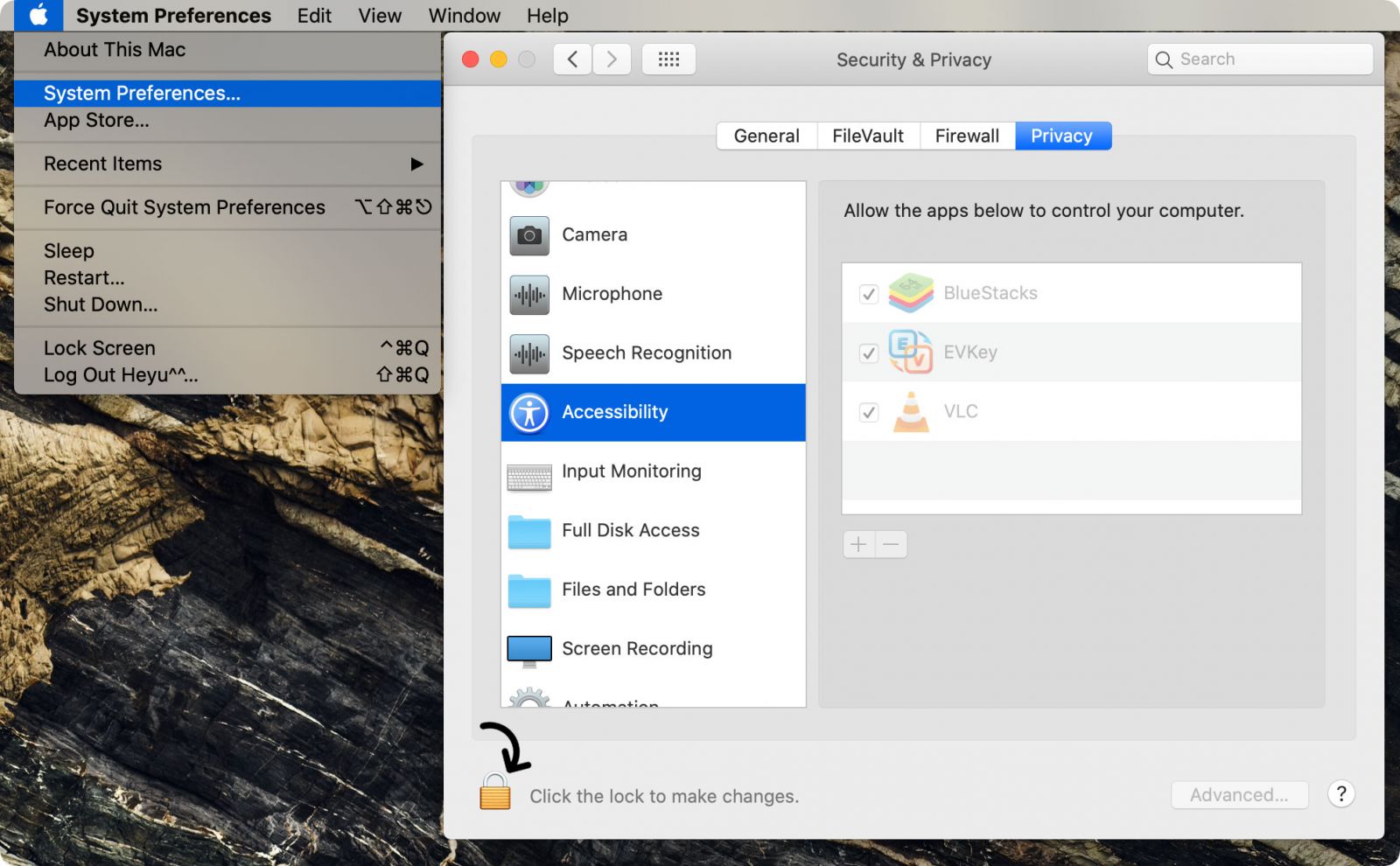Go back with the left chevron
1400x866 pixels.
572,59
